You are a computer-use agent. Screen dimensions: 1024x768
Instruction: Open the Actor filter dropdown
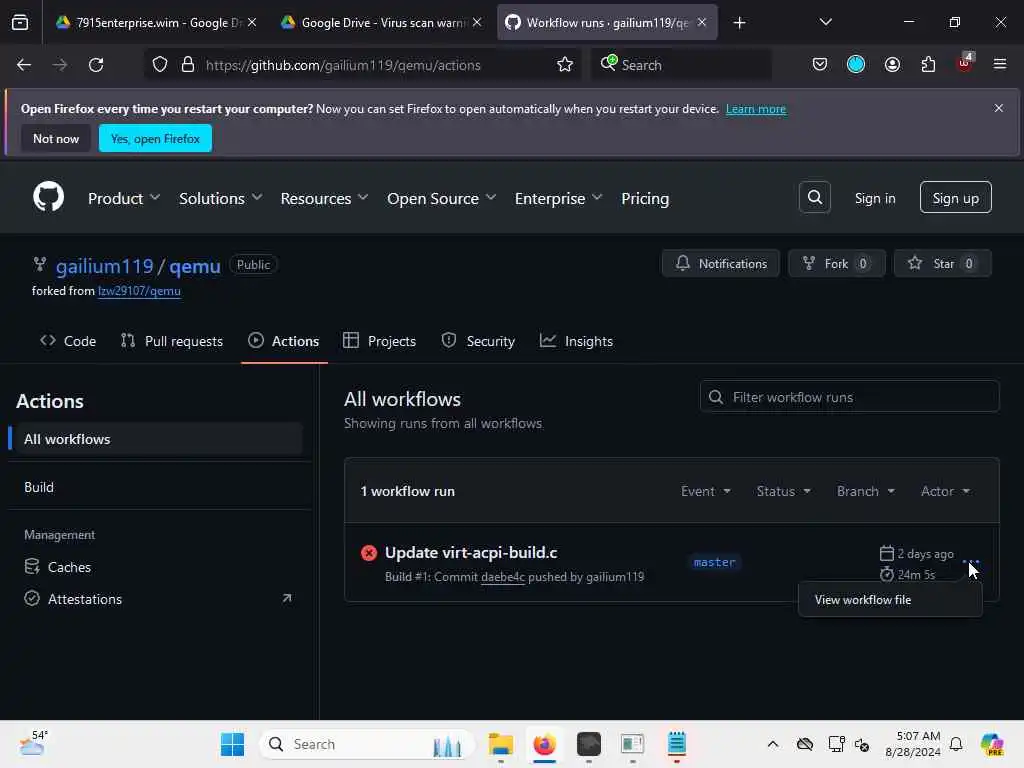click(x=946, y=491)
